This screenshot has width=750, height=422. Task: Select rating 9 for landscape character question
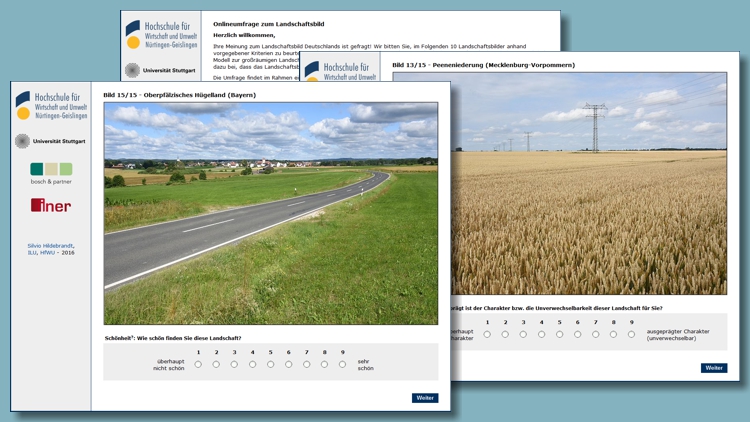(x=631, y=334)
